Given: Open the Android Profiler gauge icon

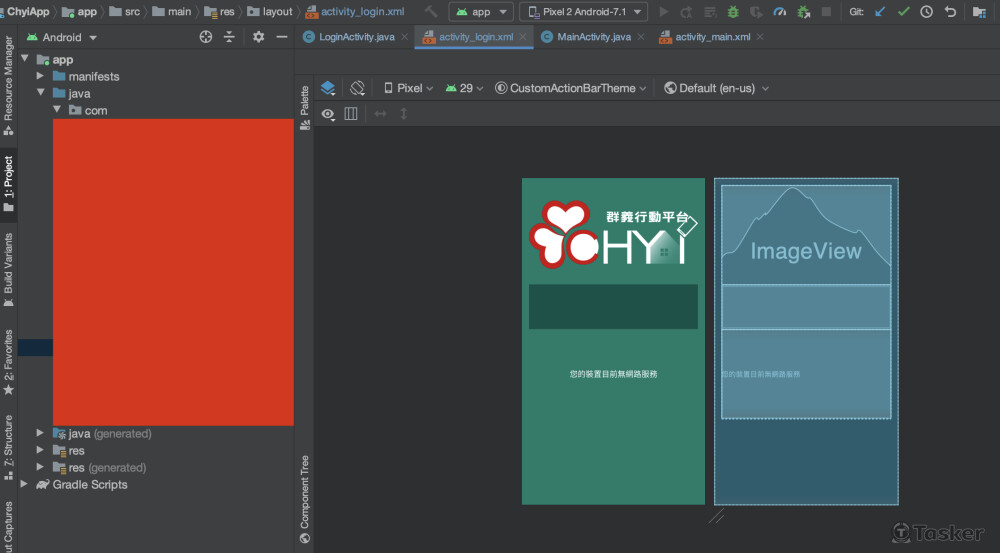Looking at the screenshot, I should [x=780, y=12].
